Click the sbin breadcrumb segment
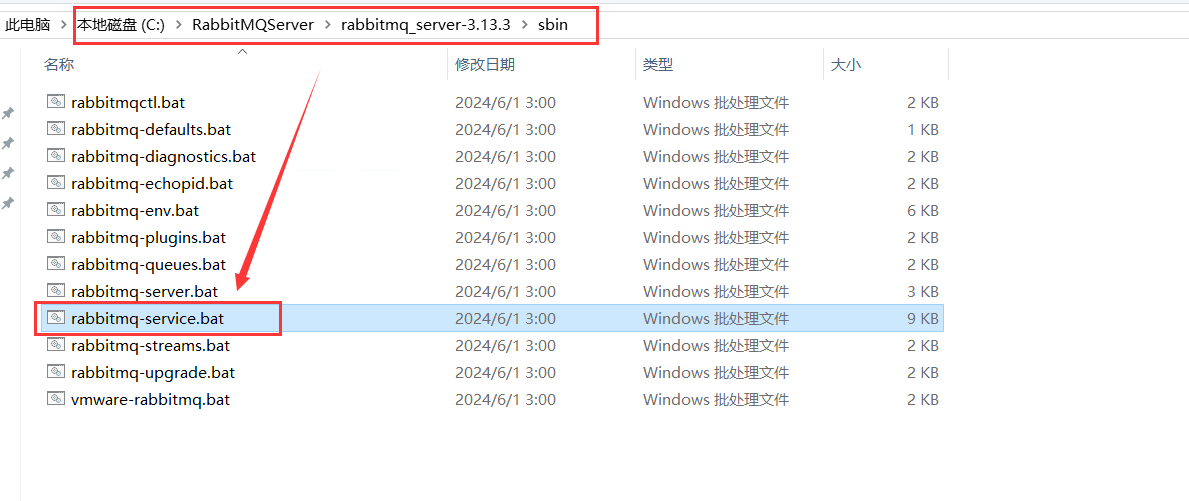Screen dimensions: 1189x501 pos(553,25)
